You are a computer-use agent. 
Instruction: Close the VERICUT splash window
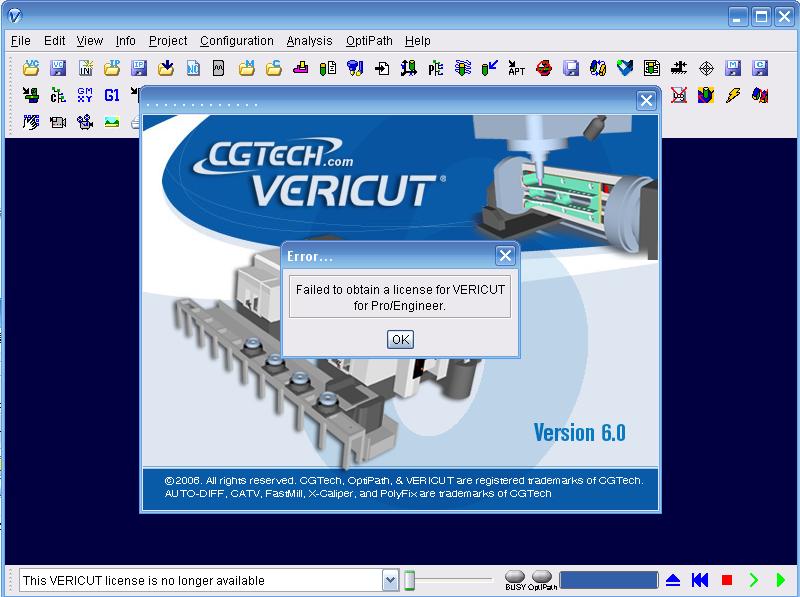pyautogui.click(x=646, y=101)
